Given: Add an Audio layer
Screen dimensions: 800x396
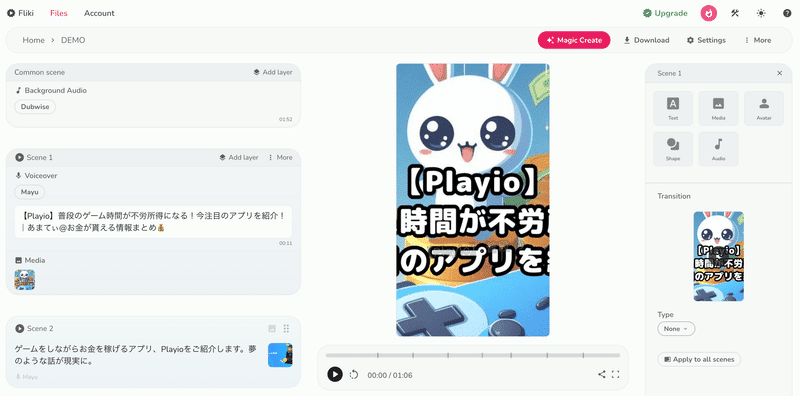Looking at the screenshot, I should pos(718,149).
